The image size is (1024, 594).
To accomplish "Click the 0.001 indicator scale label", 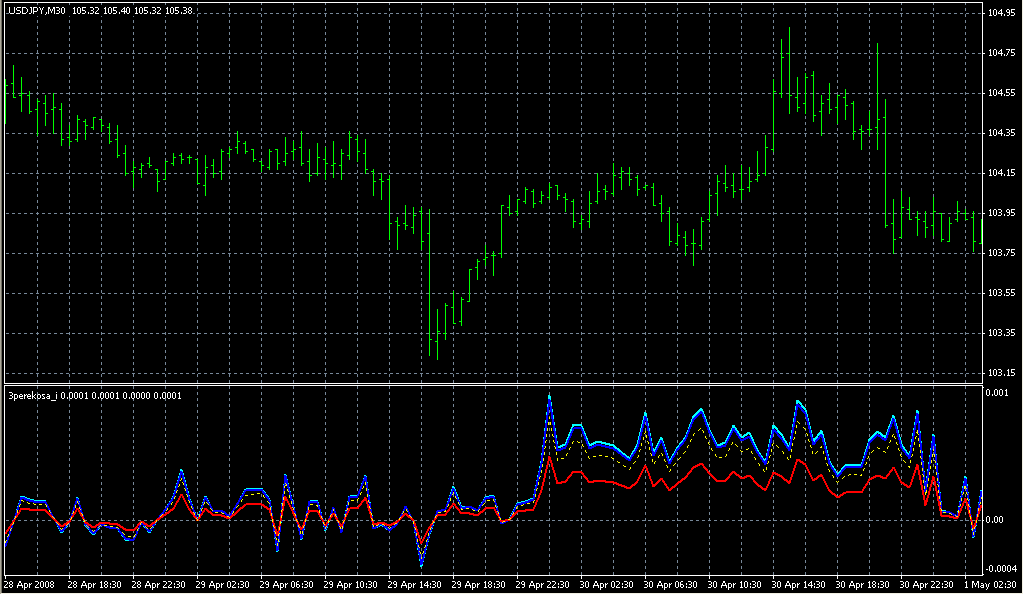I will [998, 393].
